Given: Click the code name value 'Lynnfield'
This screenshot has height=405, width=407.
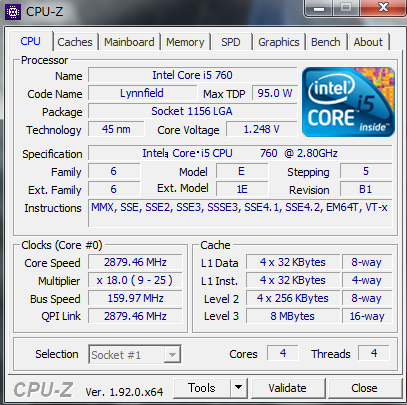Looking at the screenshot, I should pos(142,93).
